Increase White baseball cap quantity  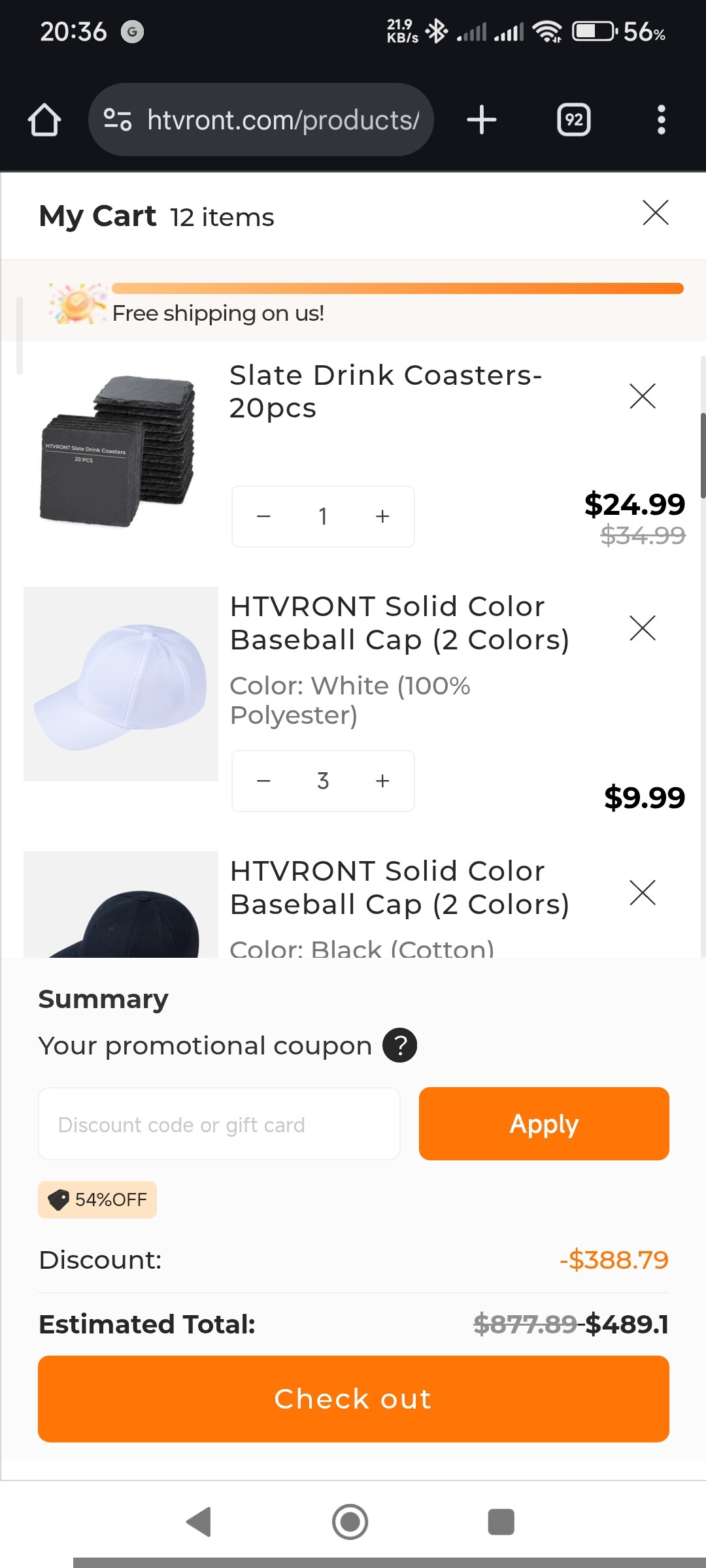point(382,781)
